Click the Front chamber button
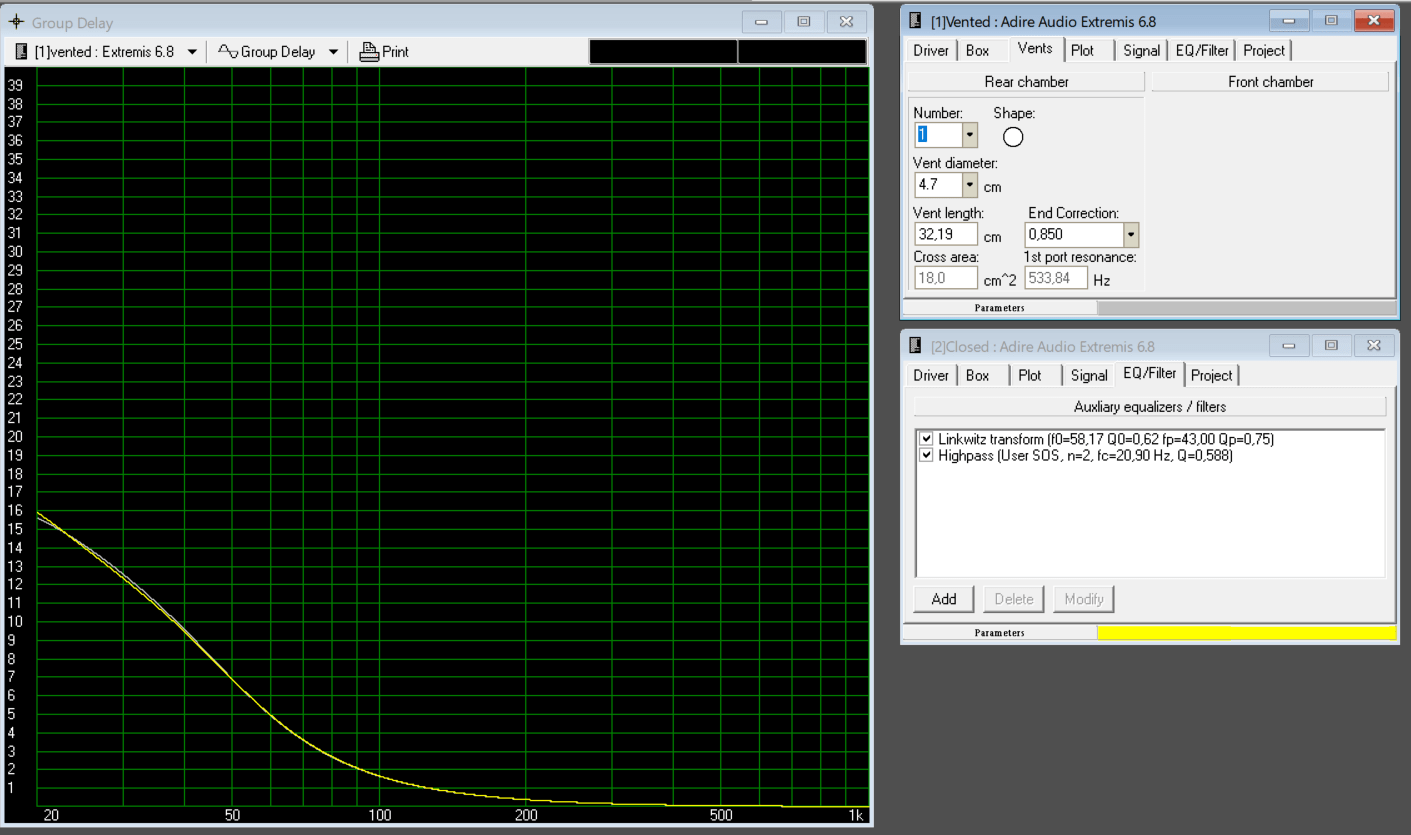 coord(1271,82)
